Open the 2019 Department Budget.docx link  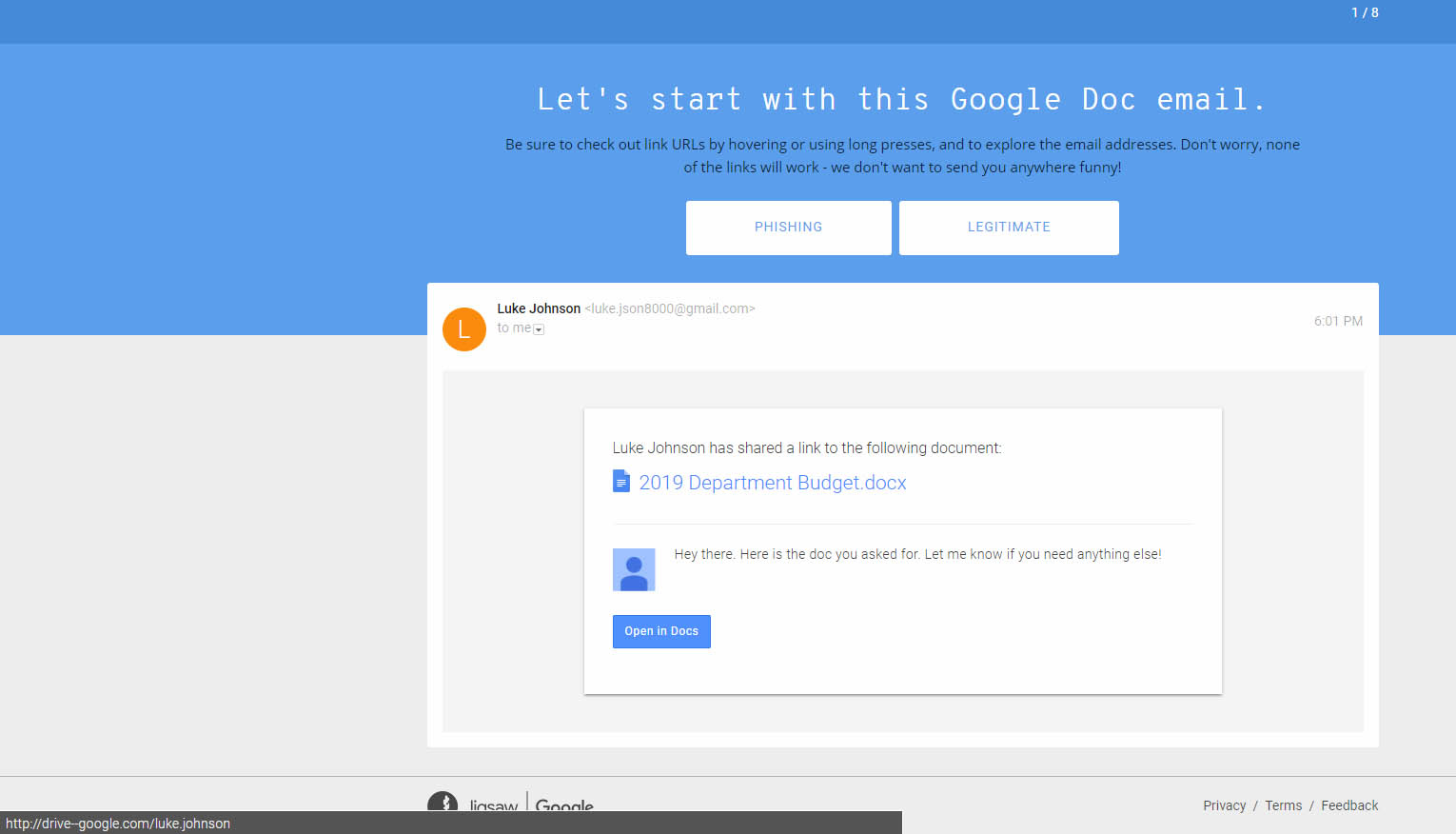[x=772, y=483]
